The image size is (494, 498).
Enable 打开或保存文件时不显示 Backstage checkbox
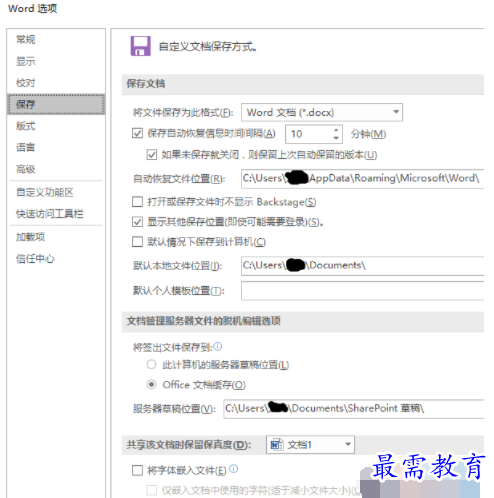pyautogui.click(x=137, y=202)
